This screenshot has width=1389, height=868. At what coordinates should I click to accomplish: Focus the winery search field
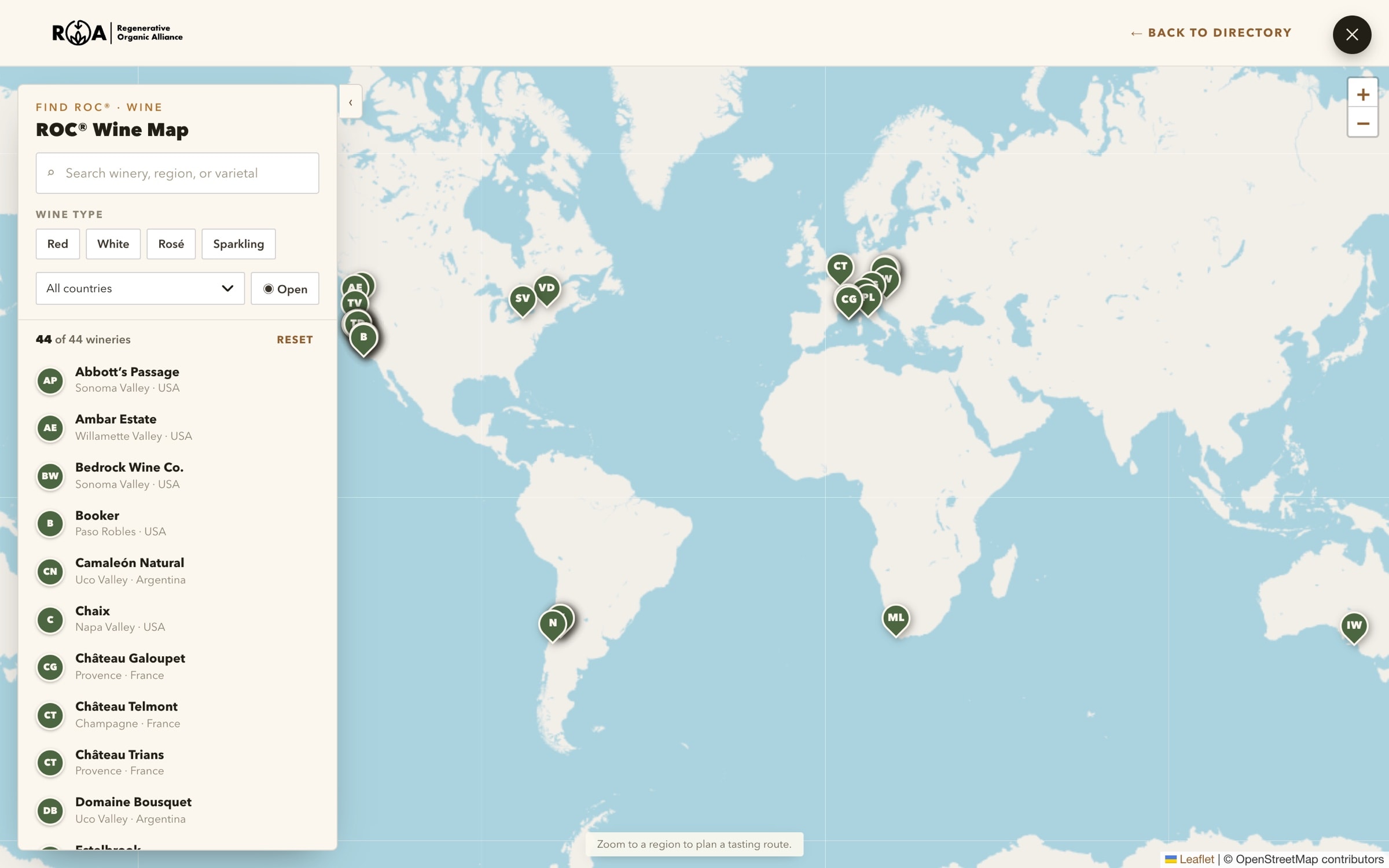[x=177, y=173]
